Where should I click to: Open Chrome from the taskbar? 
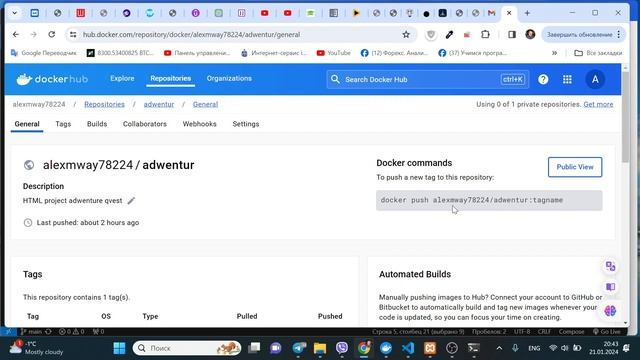[364, 348]
